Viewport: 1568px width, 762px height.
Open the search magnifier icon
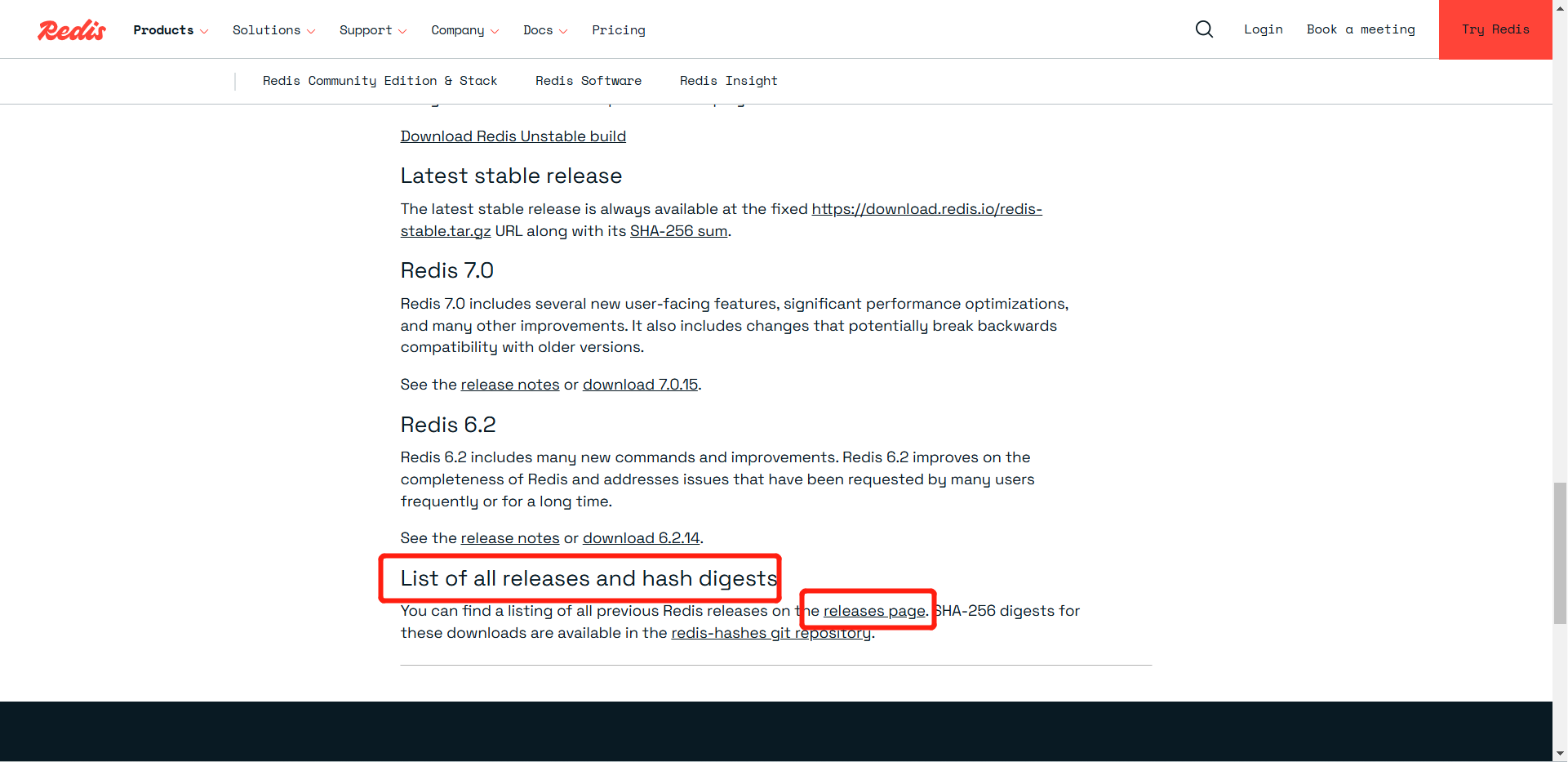click(1204, 29)
